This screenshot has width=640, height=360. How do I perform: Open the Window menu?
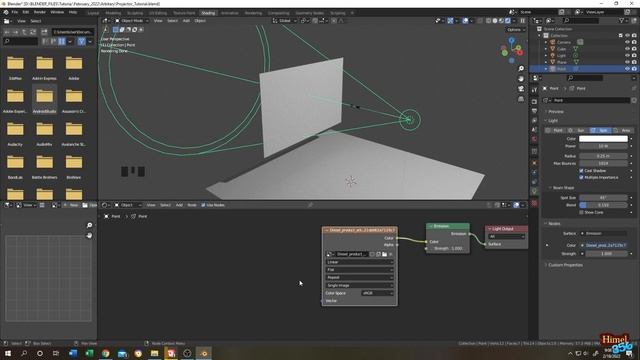pyautogui.click(x=57, y=12)
